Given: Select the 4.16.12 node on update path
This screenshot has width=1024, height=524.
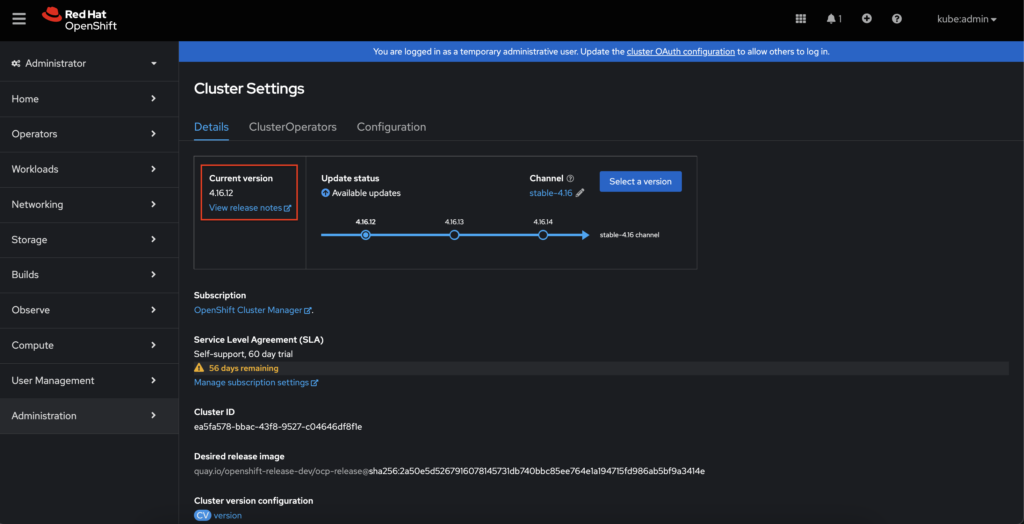Looking at the screenshot, I should (366, 235).
